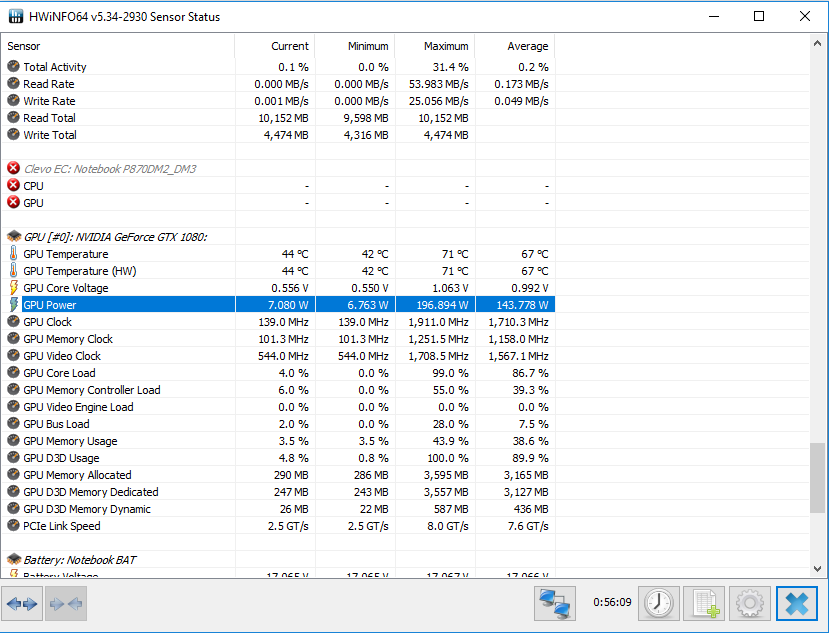The height and width of the screenshot is (633, 829).
Task: Click the thermometer icon of GPU Temperature
Action: 13,254
